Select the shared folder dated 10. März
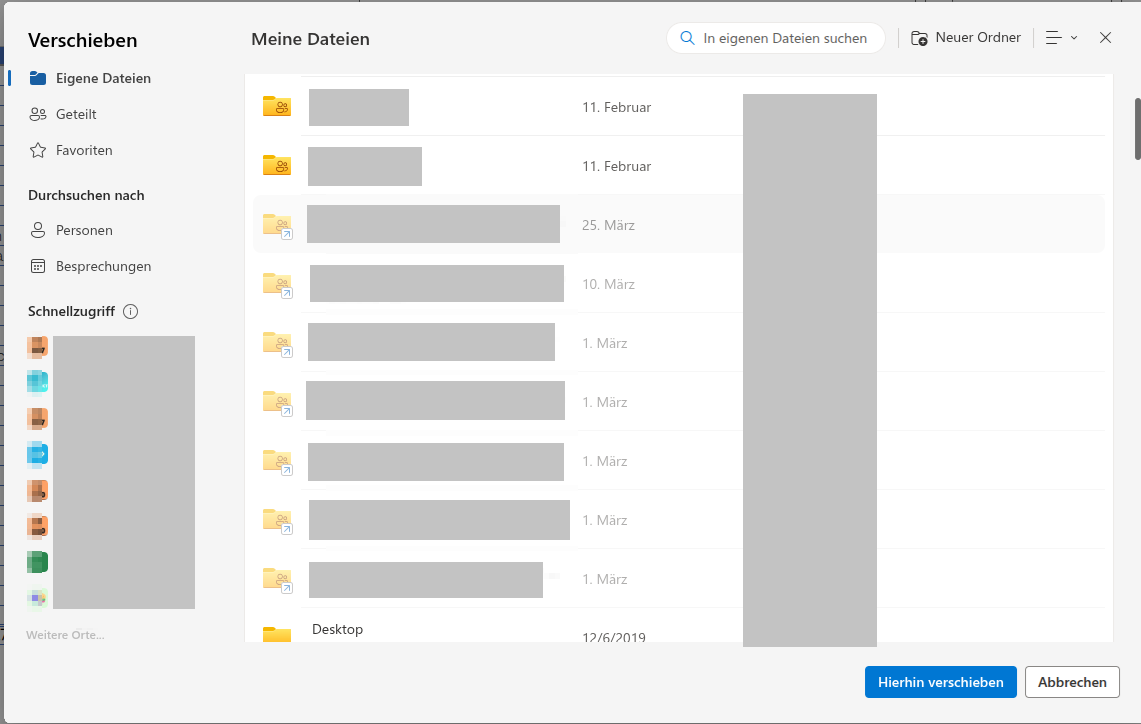The height and width of the screenshot is (724, 1141). tap(679, 284)
